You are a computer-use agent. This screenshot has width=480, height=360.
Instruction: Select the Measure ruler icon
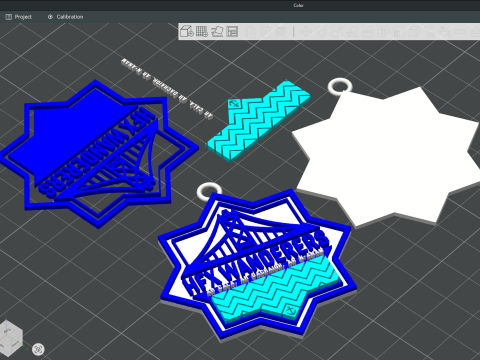pyautogui.click(x=460, y=32)
